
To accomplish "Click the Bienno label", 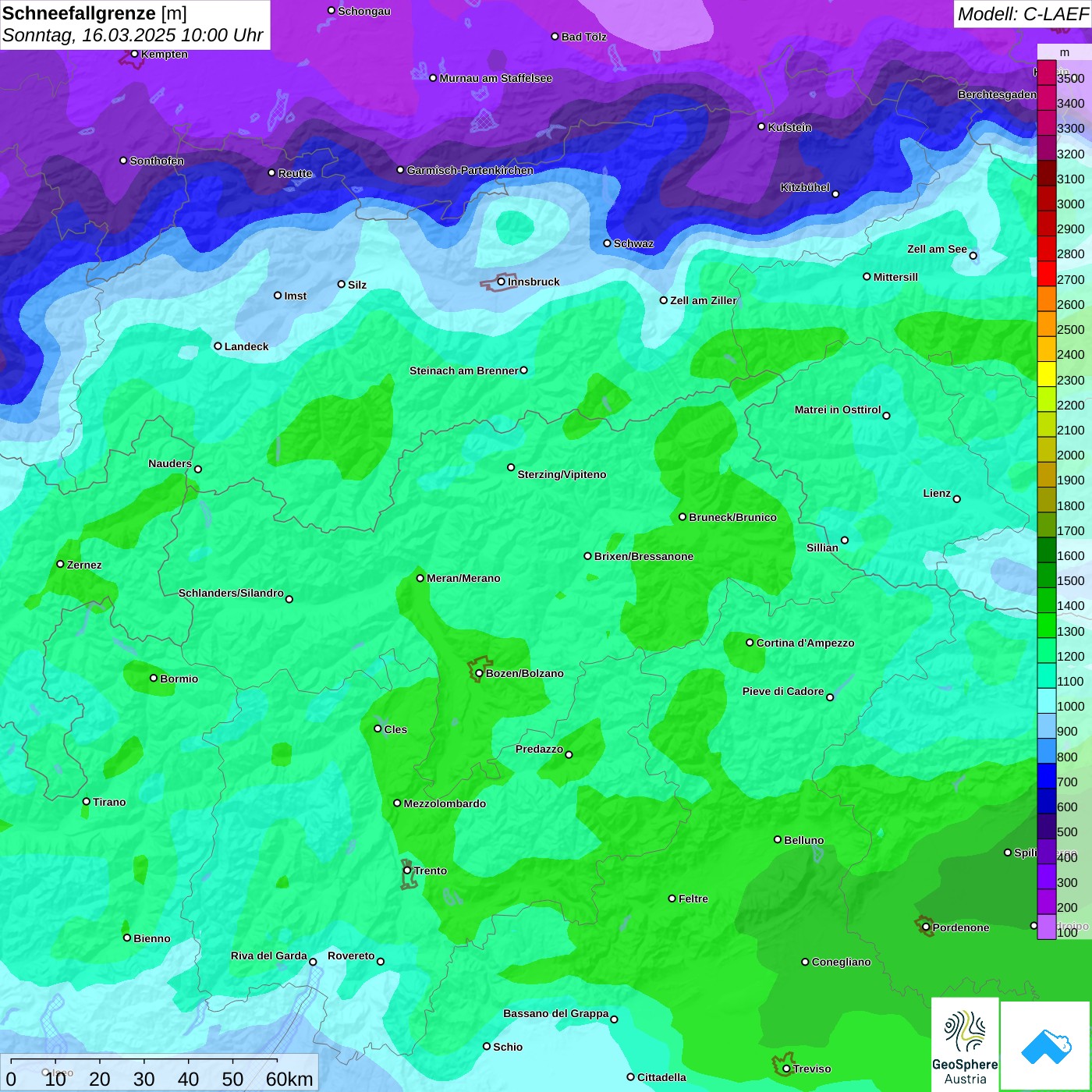I will pos(151,938).
